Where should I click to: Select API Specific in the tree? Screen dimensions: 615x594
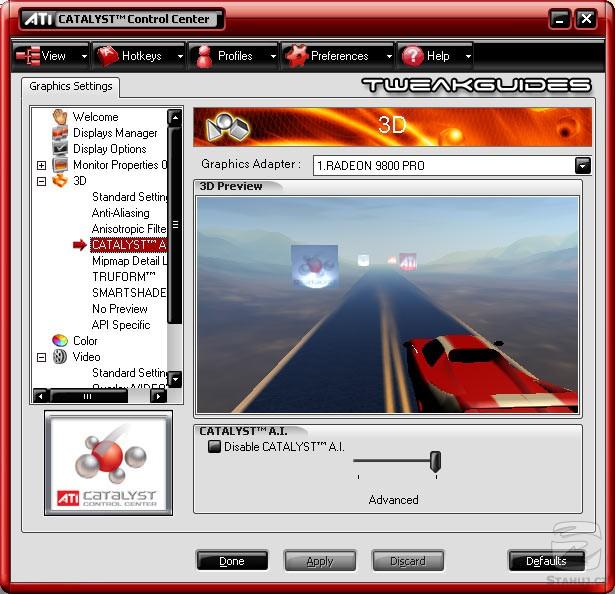click(121, 325)
